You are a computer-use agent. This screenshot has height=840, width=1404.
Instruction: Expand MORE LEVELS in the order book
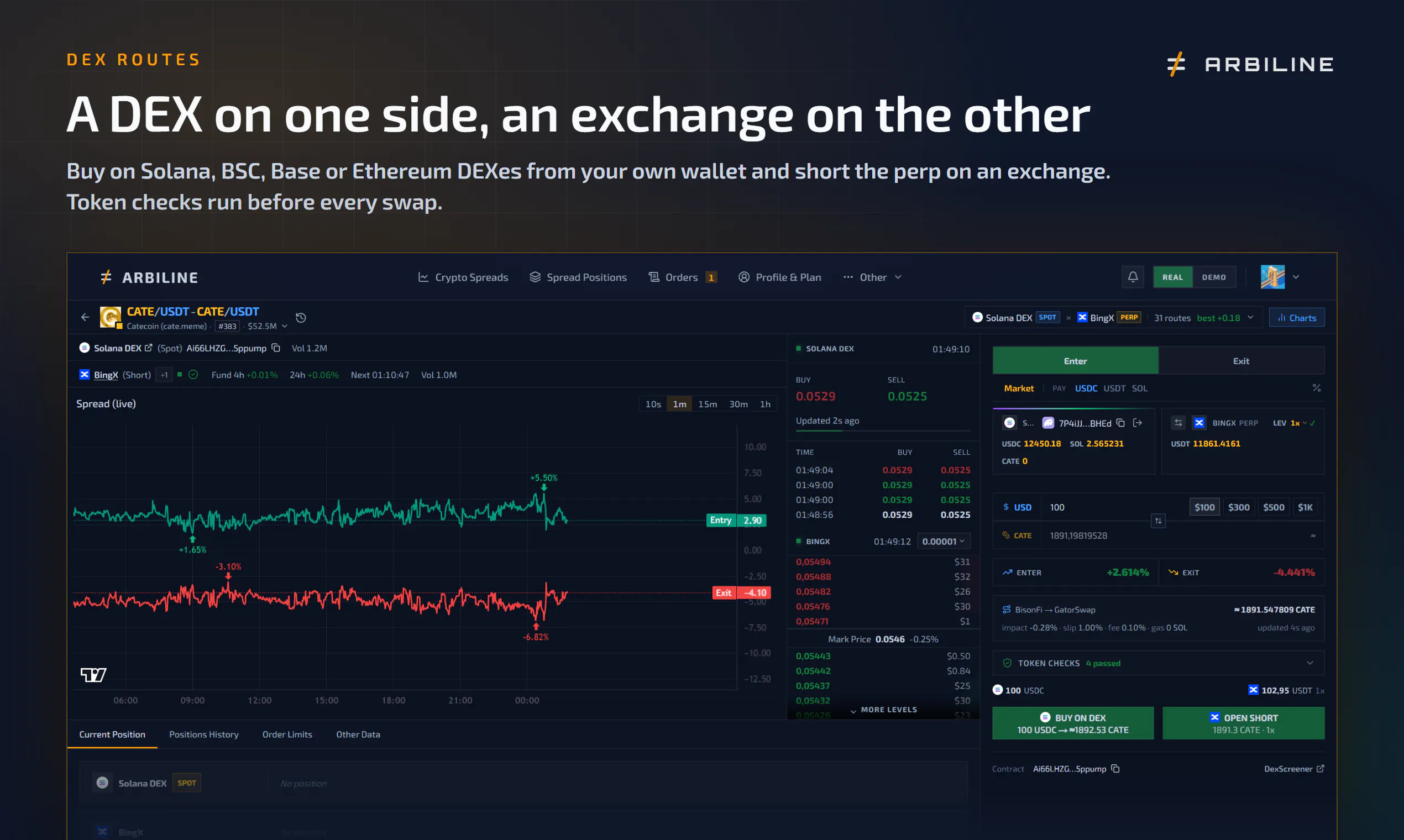[x=883, y=710]
